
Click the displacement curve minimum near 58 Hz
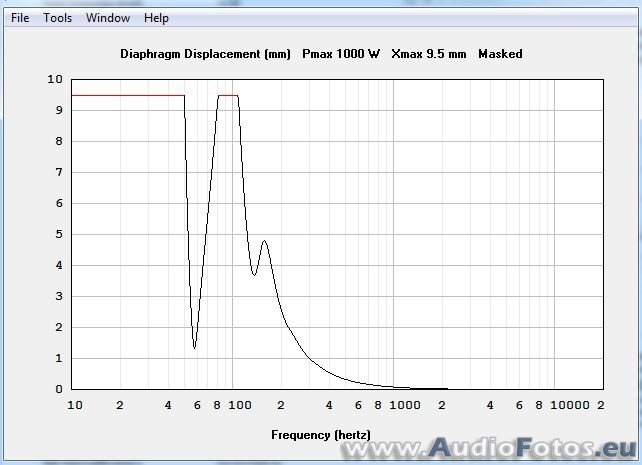[x=194, y=347]
